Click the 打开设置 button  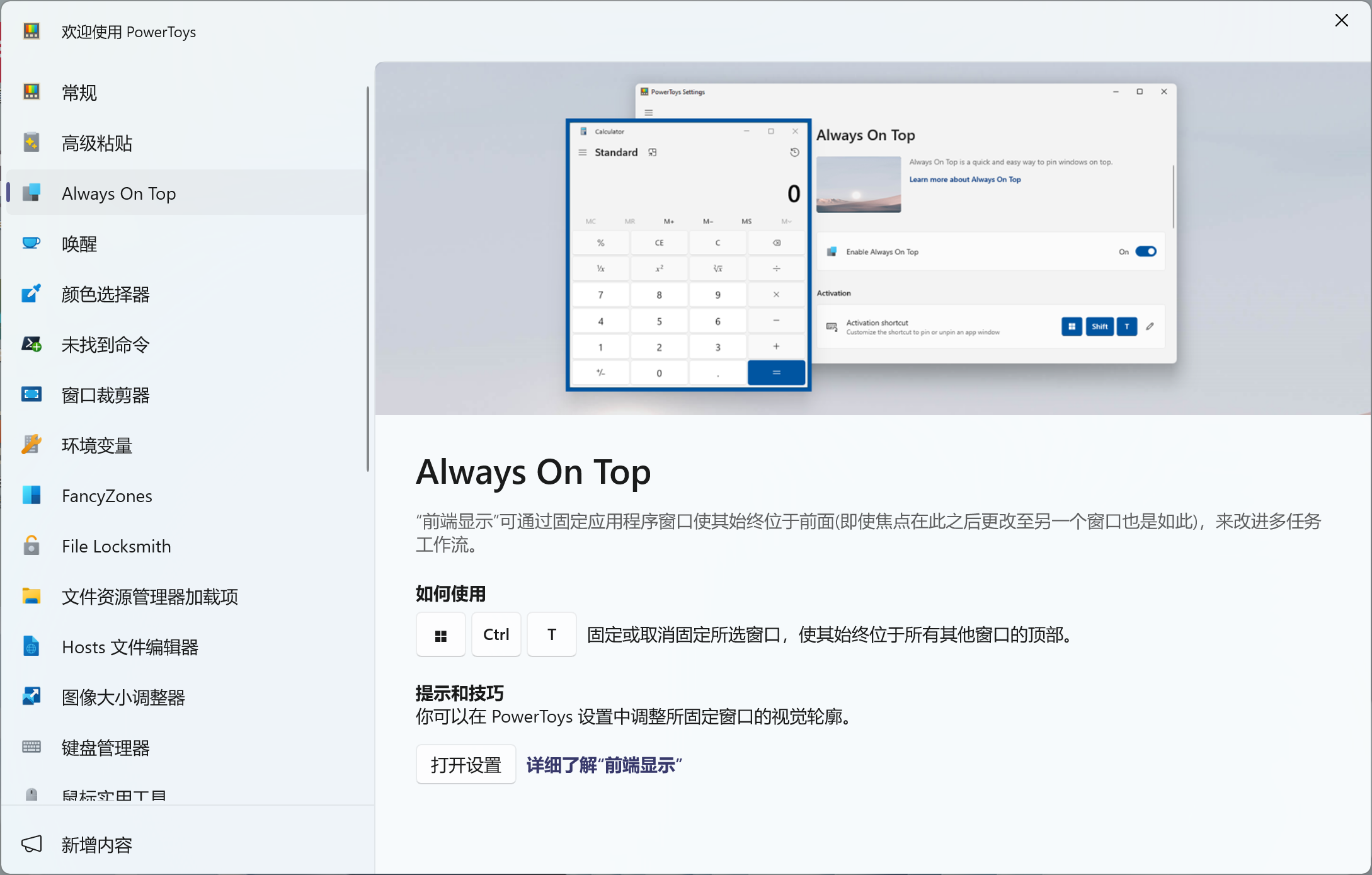click(x=466, y=765)
